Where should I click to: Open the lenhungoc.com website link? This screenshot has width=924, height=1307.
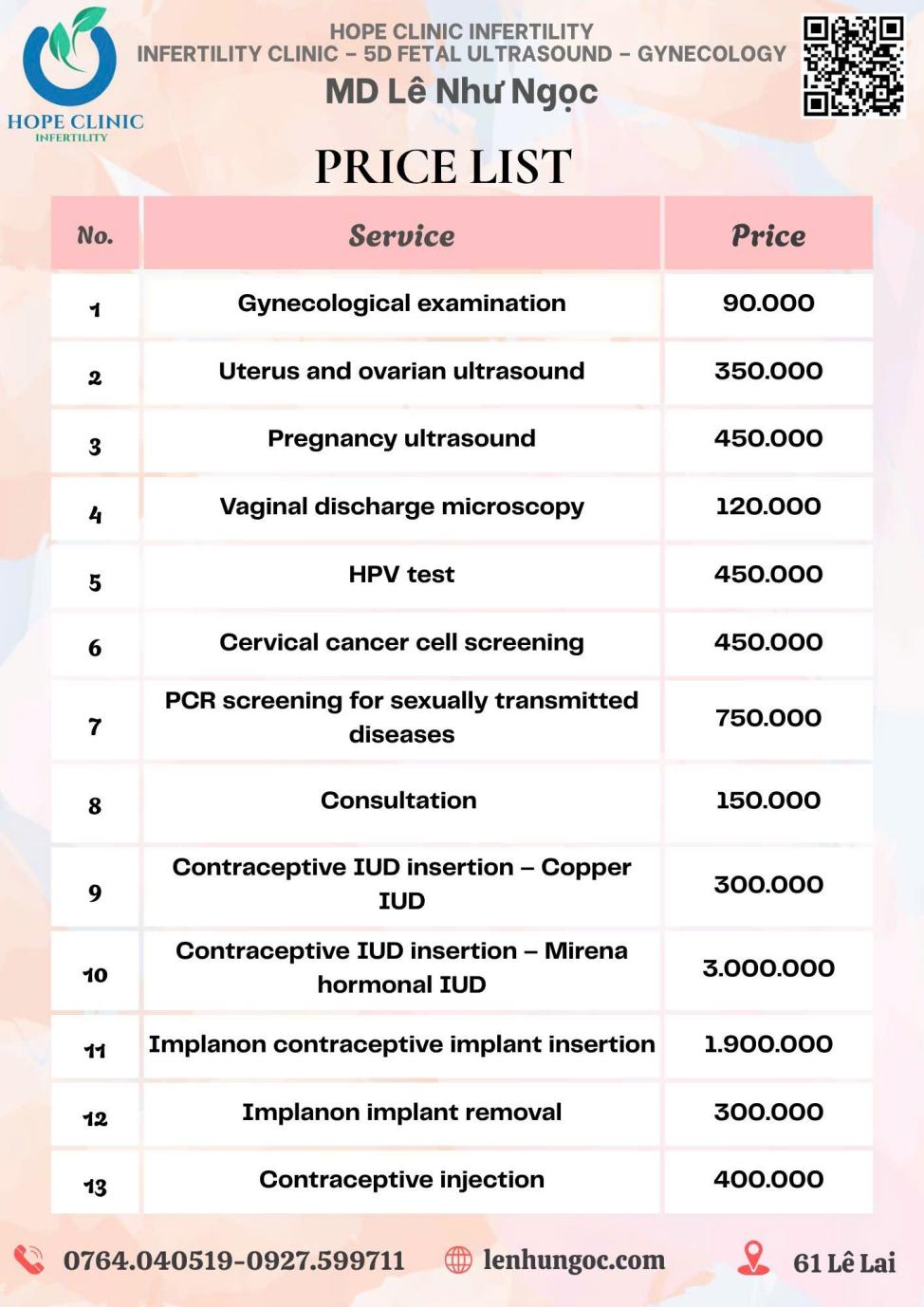click(574, 1260)
